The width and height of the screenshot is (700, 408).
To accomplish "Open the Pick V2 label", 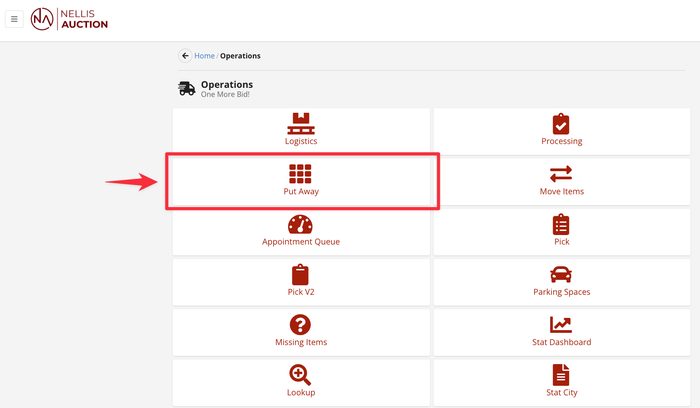I will click(301, 292).
